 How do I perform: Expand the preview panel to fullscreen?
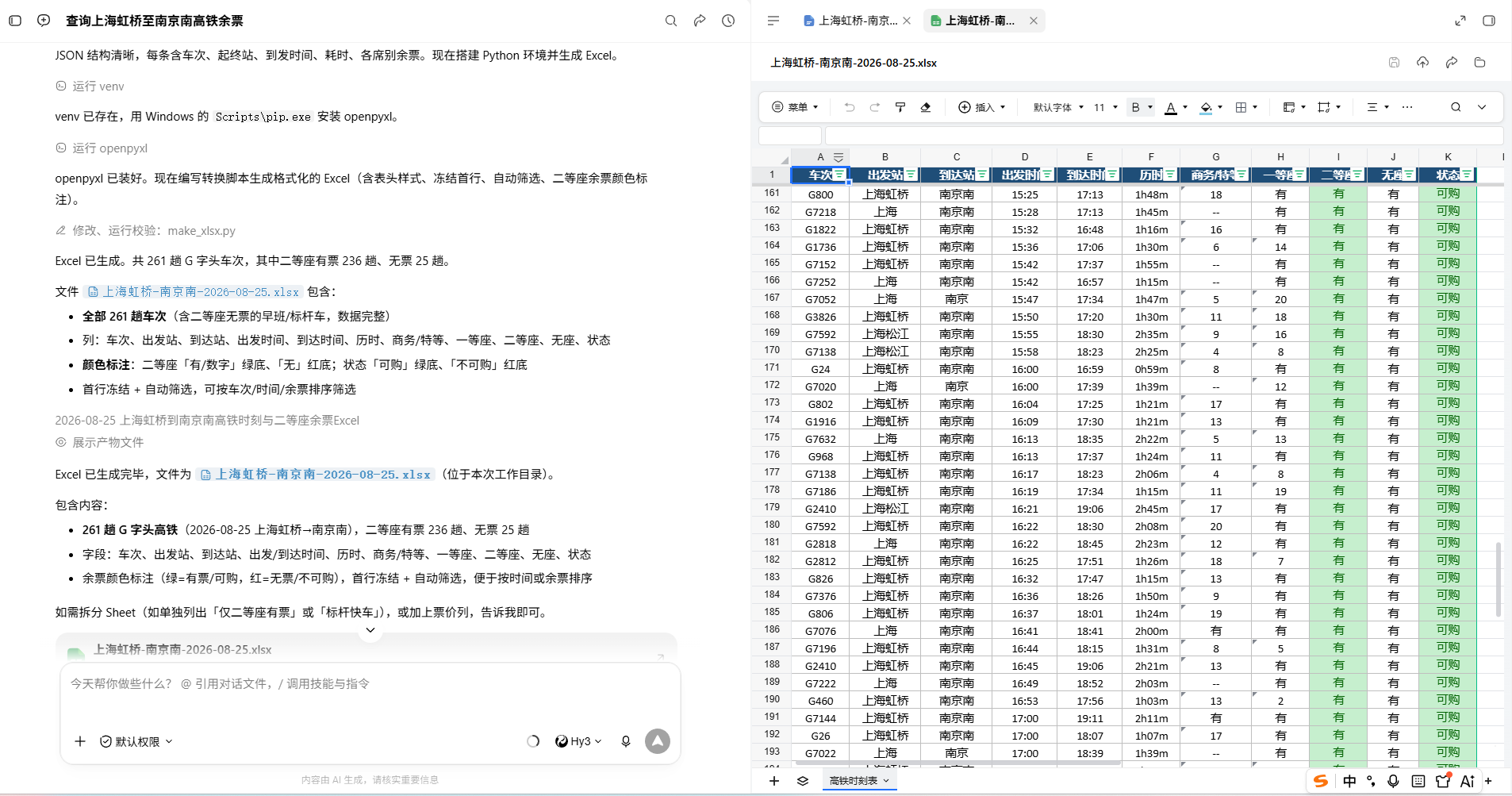tap(1460, 21)
